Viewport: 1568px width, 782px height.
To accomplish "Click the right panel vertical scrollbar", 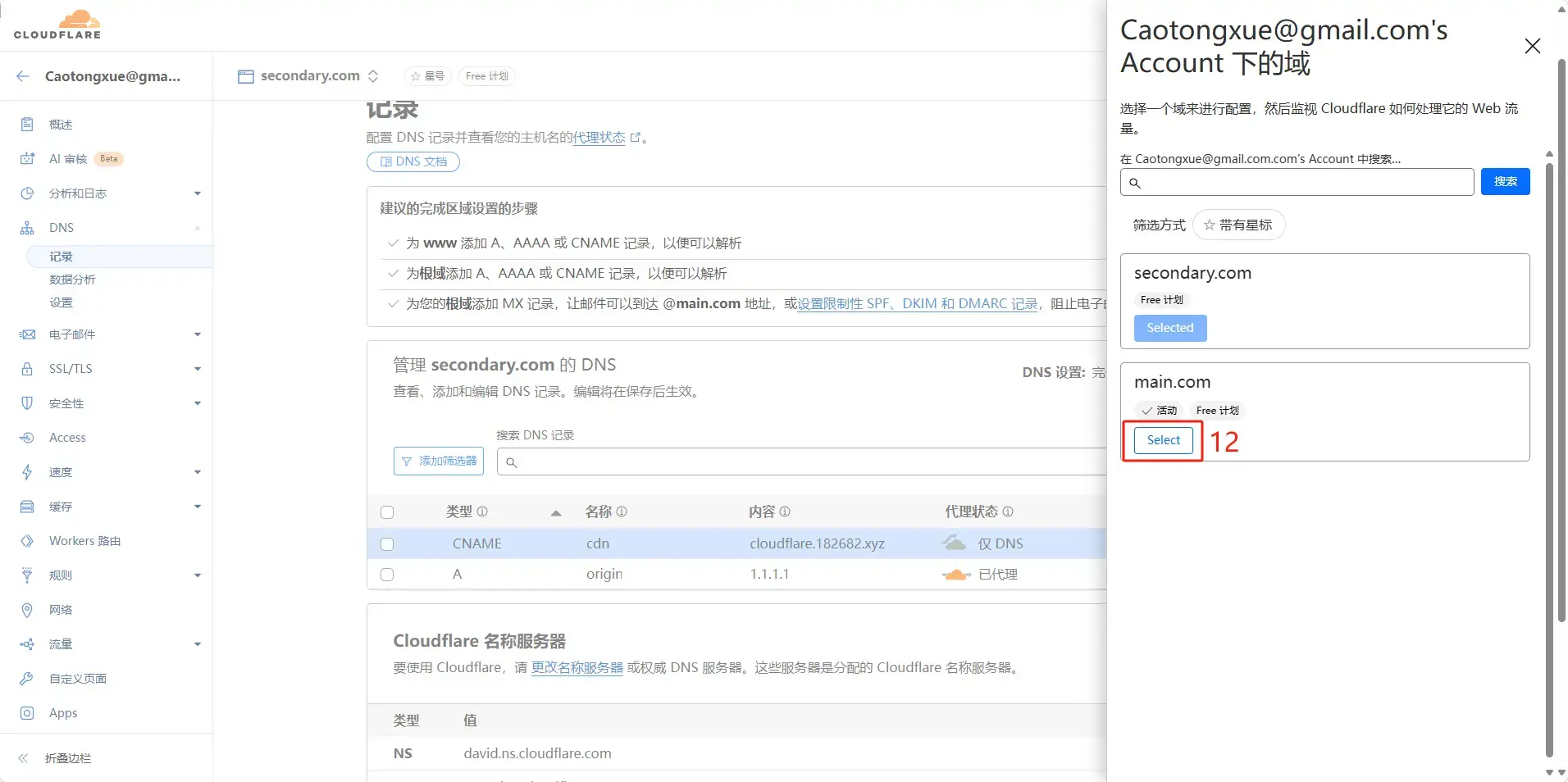I will tap(1549, 459).
